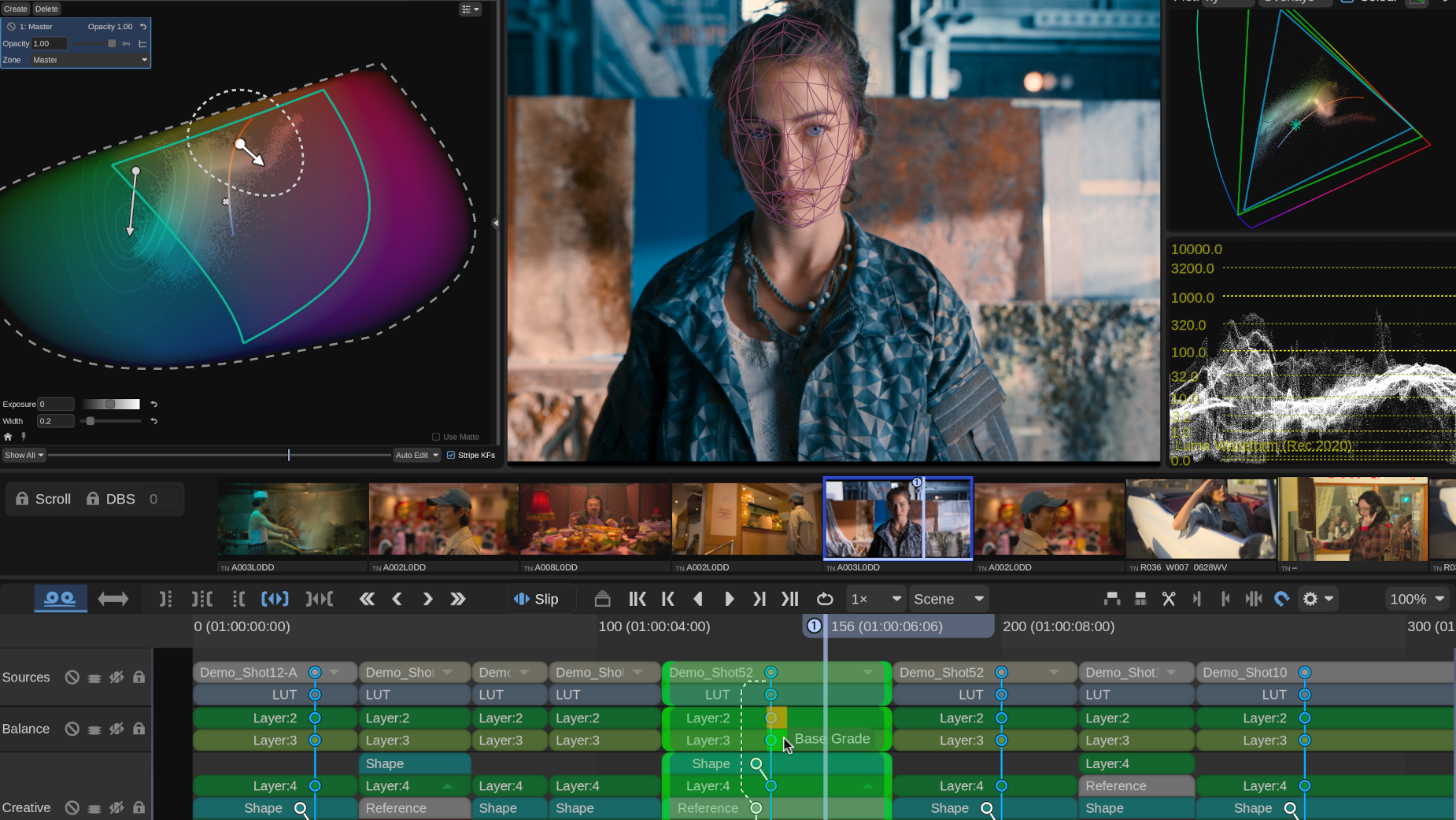1456x820 pixels.
Task: Toggle the magnet snapping tool
Action: coord(1281,599)
